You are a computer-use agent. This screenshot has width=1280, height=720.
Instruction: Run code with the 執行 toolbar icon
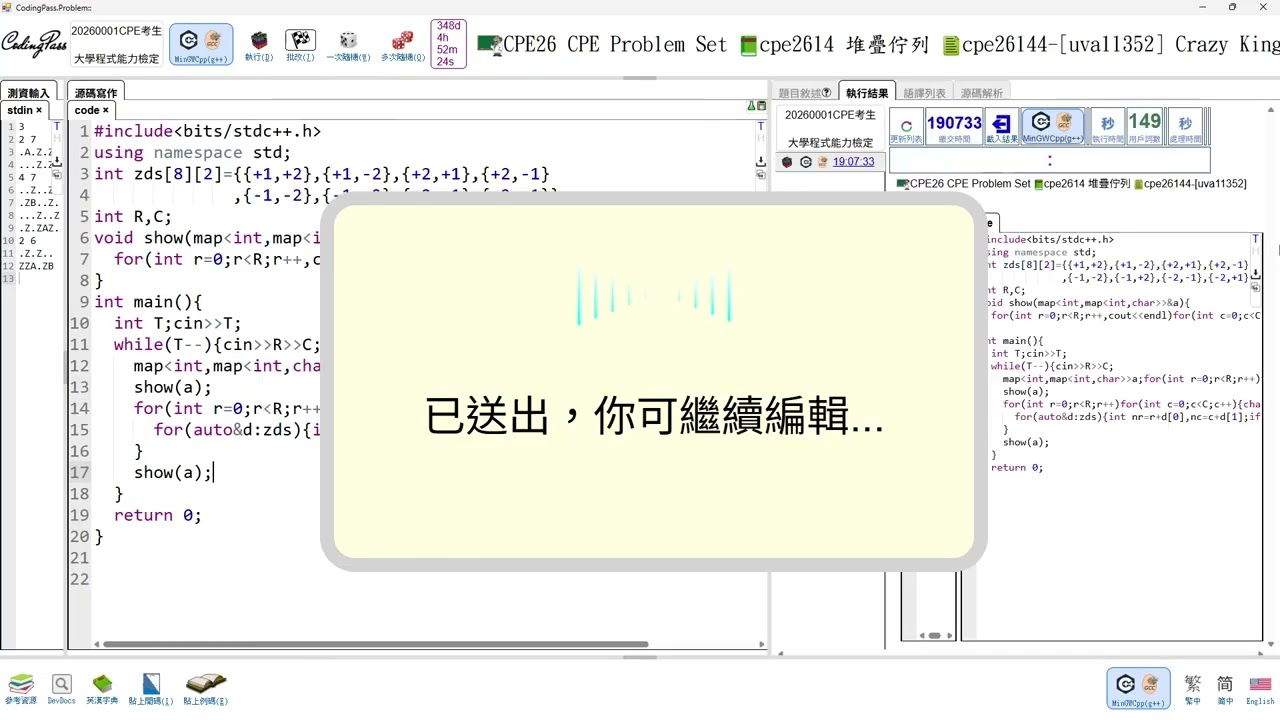259,45
